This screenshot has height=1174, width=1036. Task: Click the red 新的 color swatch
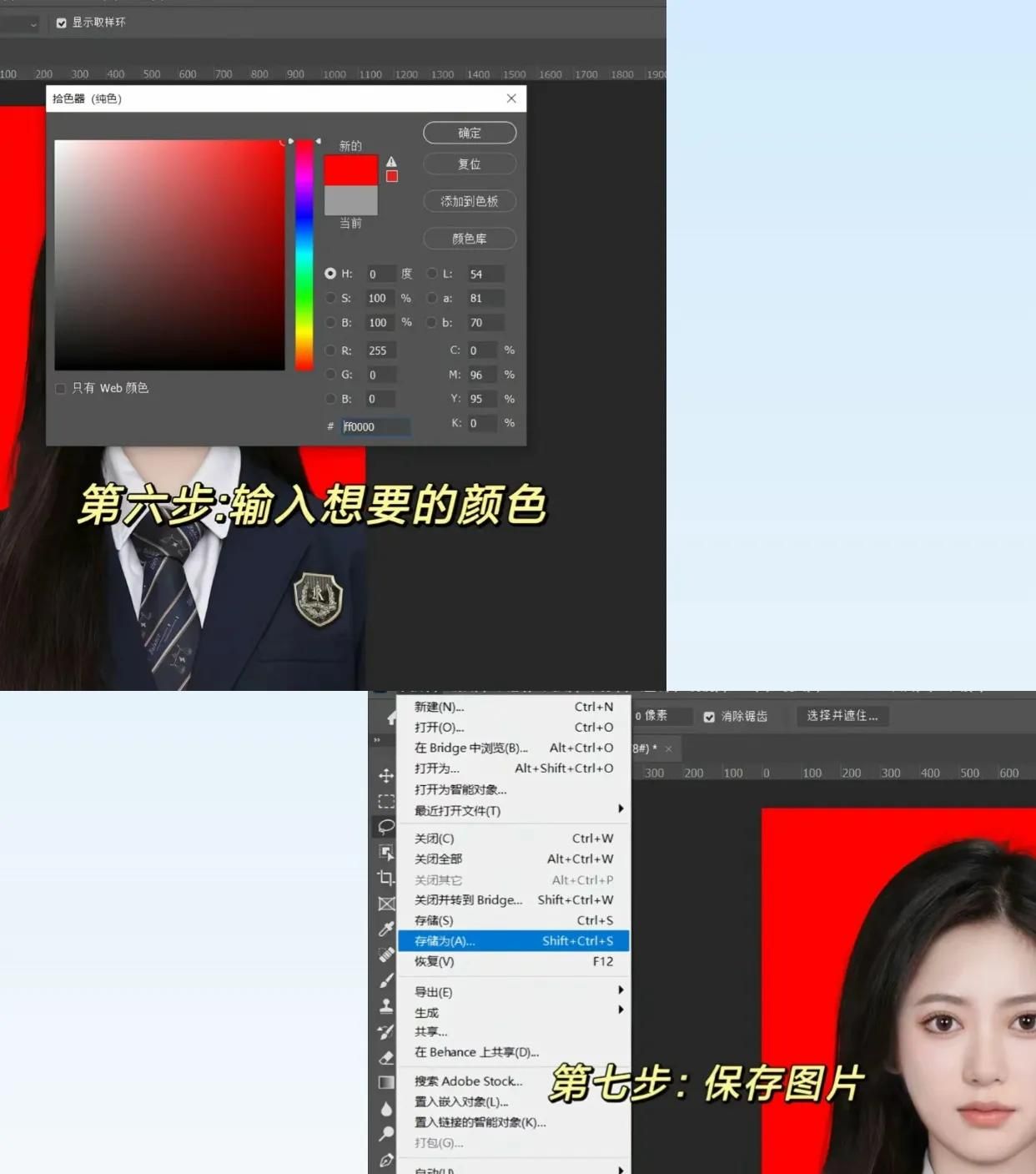(350, 167)
